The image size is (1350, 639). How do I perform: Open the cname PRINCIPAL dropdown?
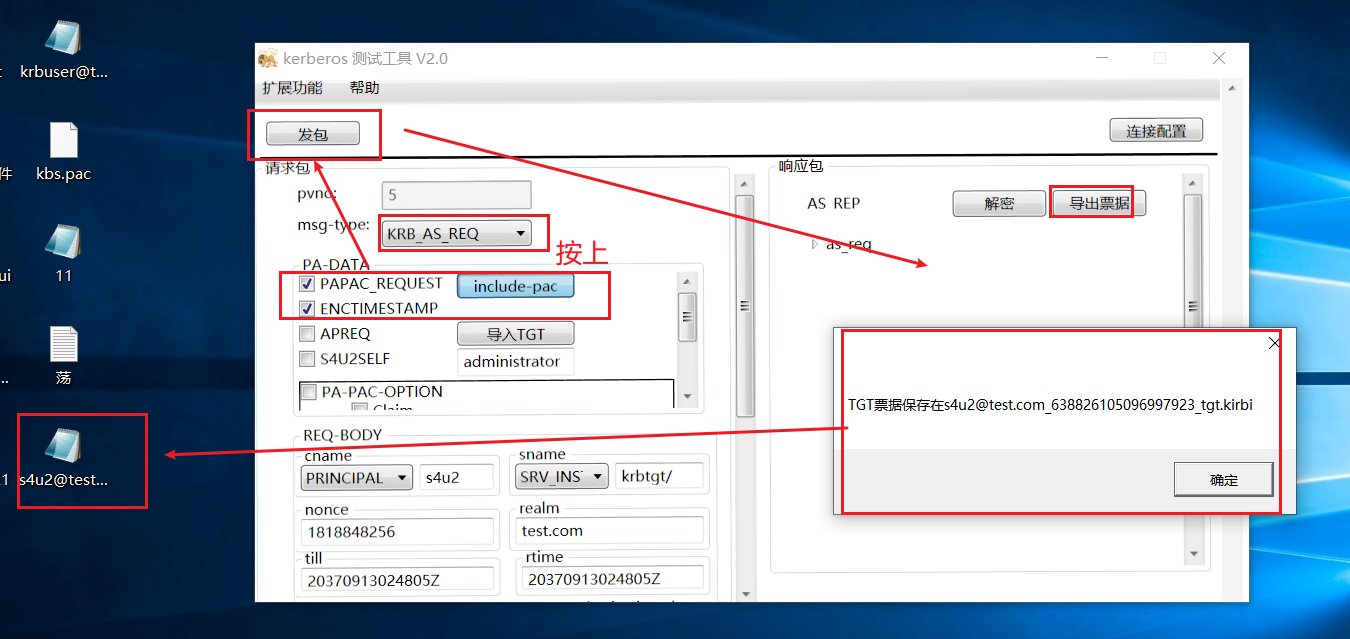click(357, 478)
